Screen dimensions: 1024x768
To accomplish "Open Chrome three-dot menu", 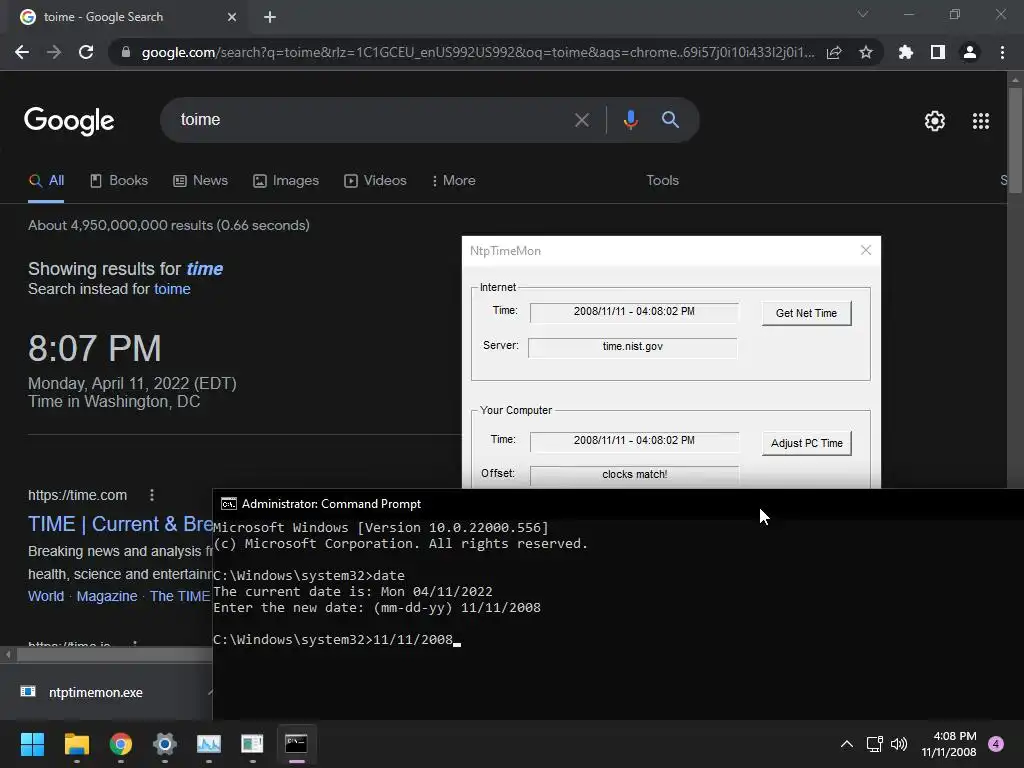I will pos(1002,52).
